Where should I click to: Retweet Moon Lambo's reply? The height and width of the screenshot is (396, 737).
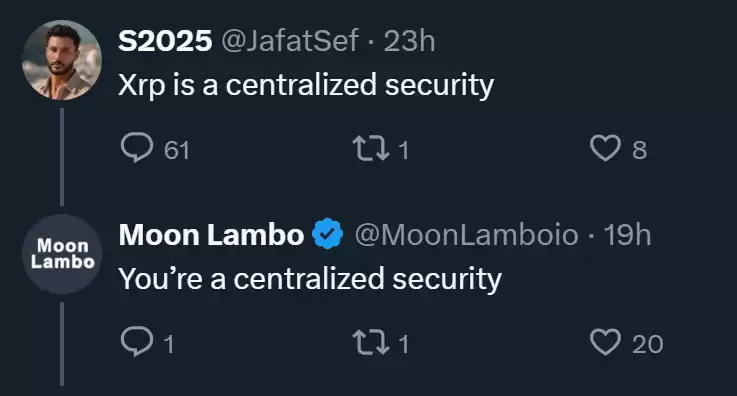coord(371,342)
